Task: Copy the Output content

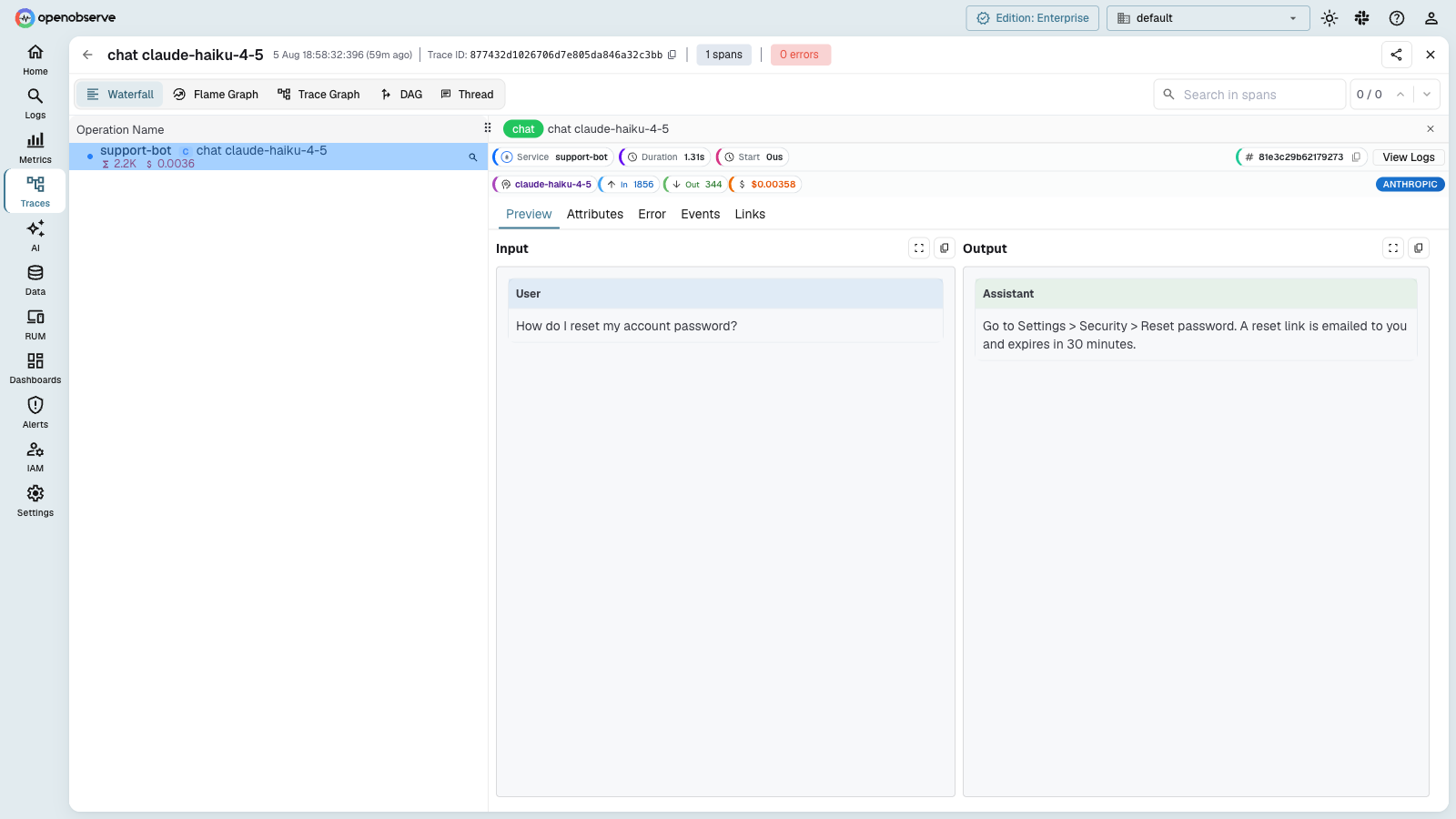Action: click(1419, 248)
